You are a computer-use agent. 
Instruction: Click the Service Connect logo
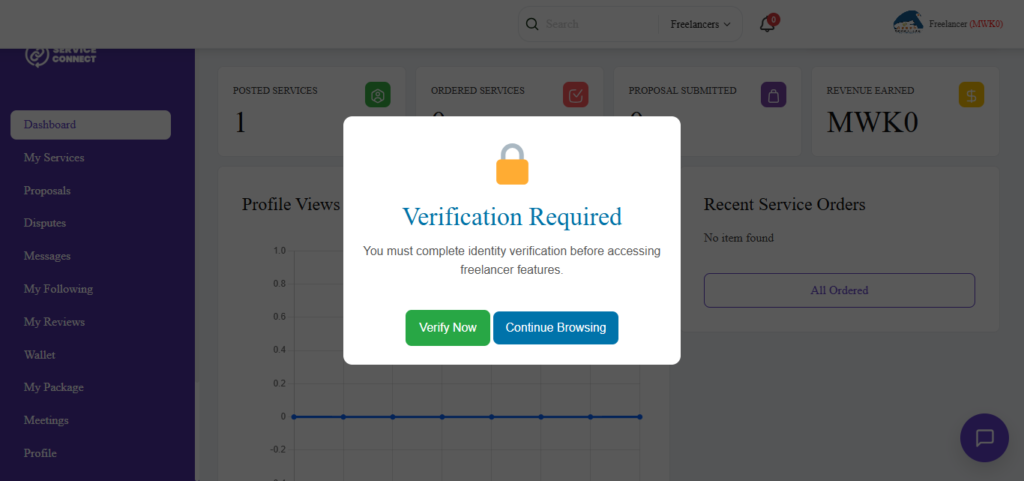coord(61,55)
